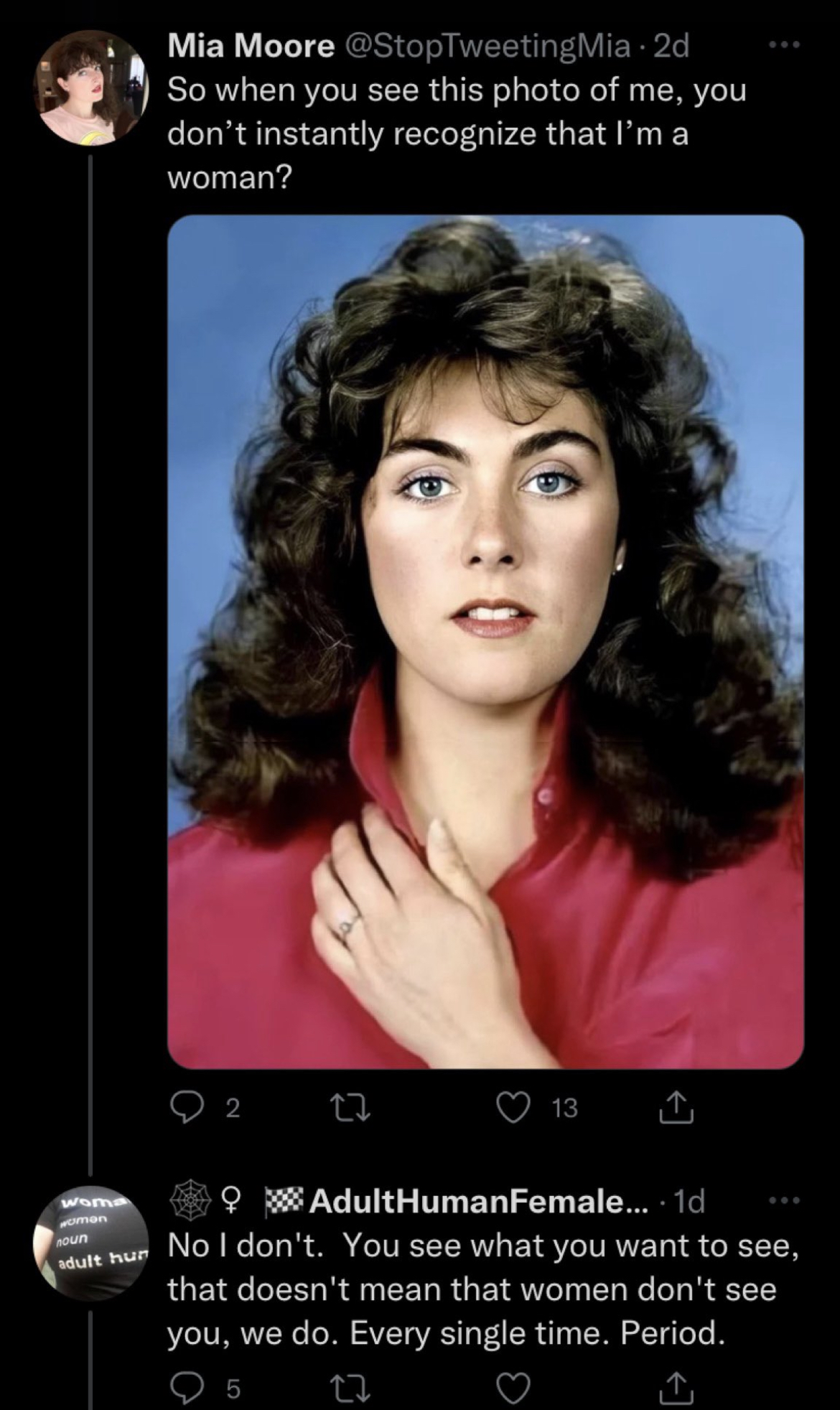Screen dimensions: 840x1410
Task: Open AdultHumanFemale's profile avatar
Action: pos(91,1243)
